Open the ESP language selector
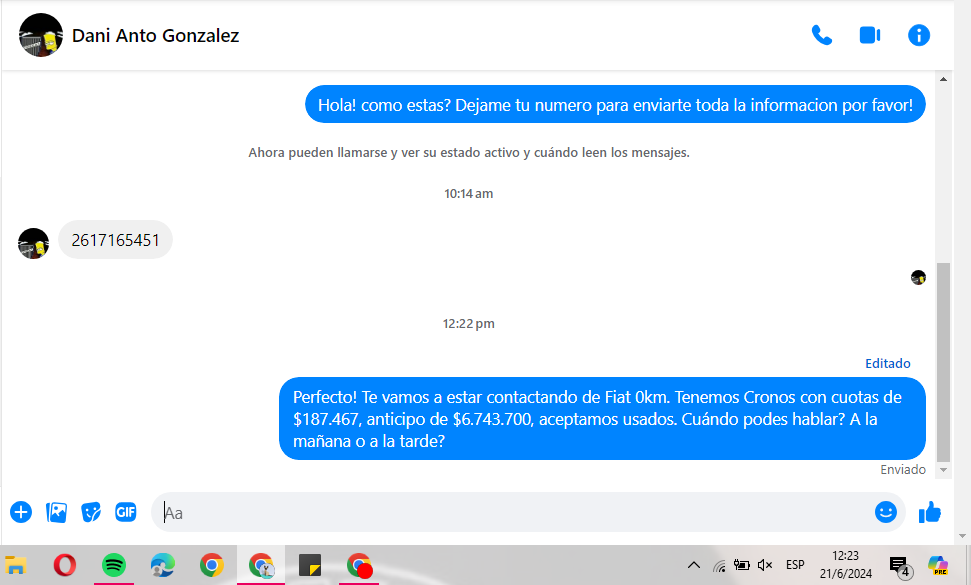Viewport: 971px width, 585px height. point(795,565)
